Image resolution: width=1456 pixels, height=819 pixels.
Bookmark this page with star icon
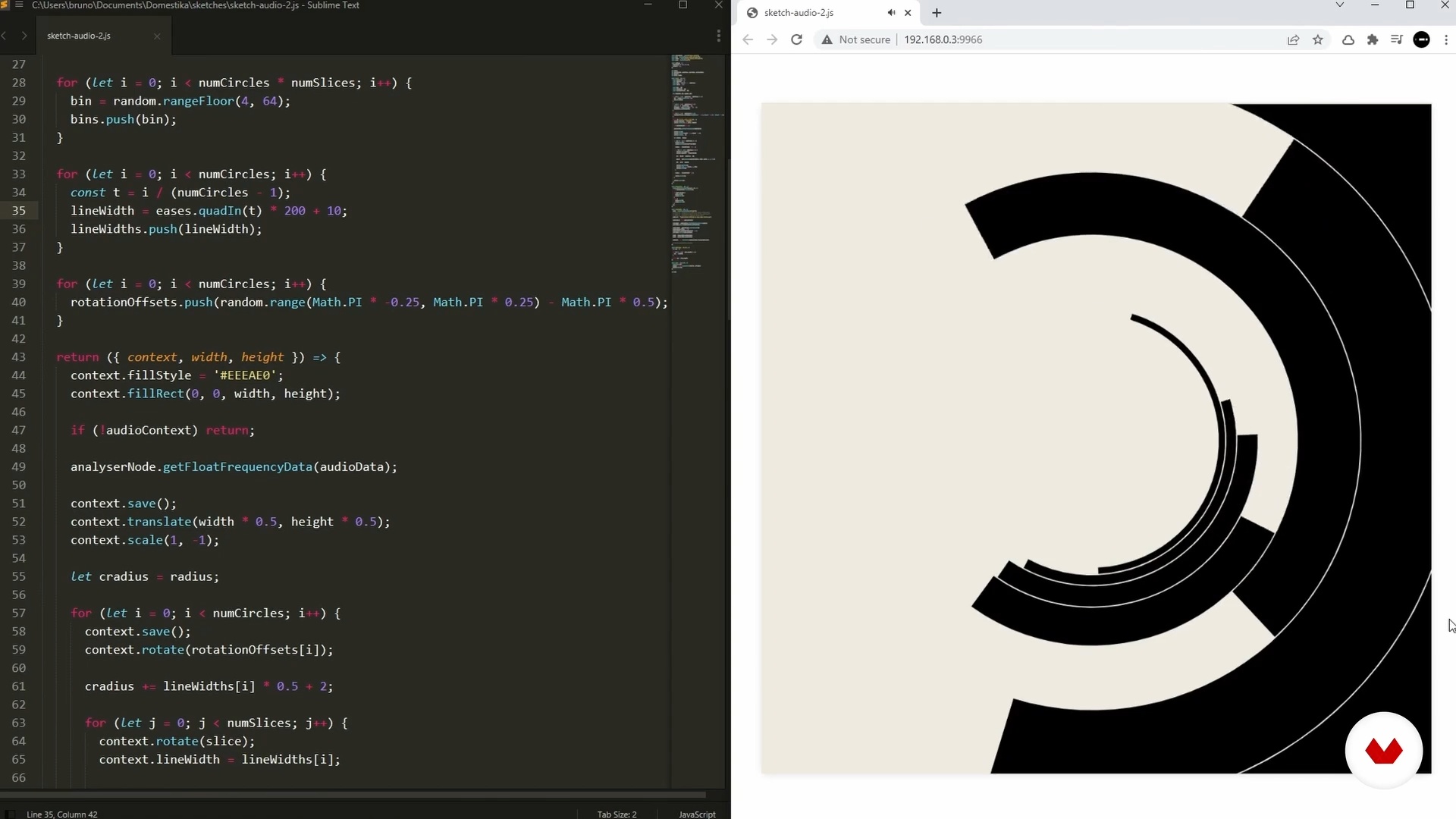[1318, 39]
